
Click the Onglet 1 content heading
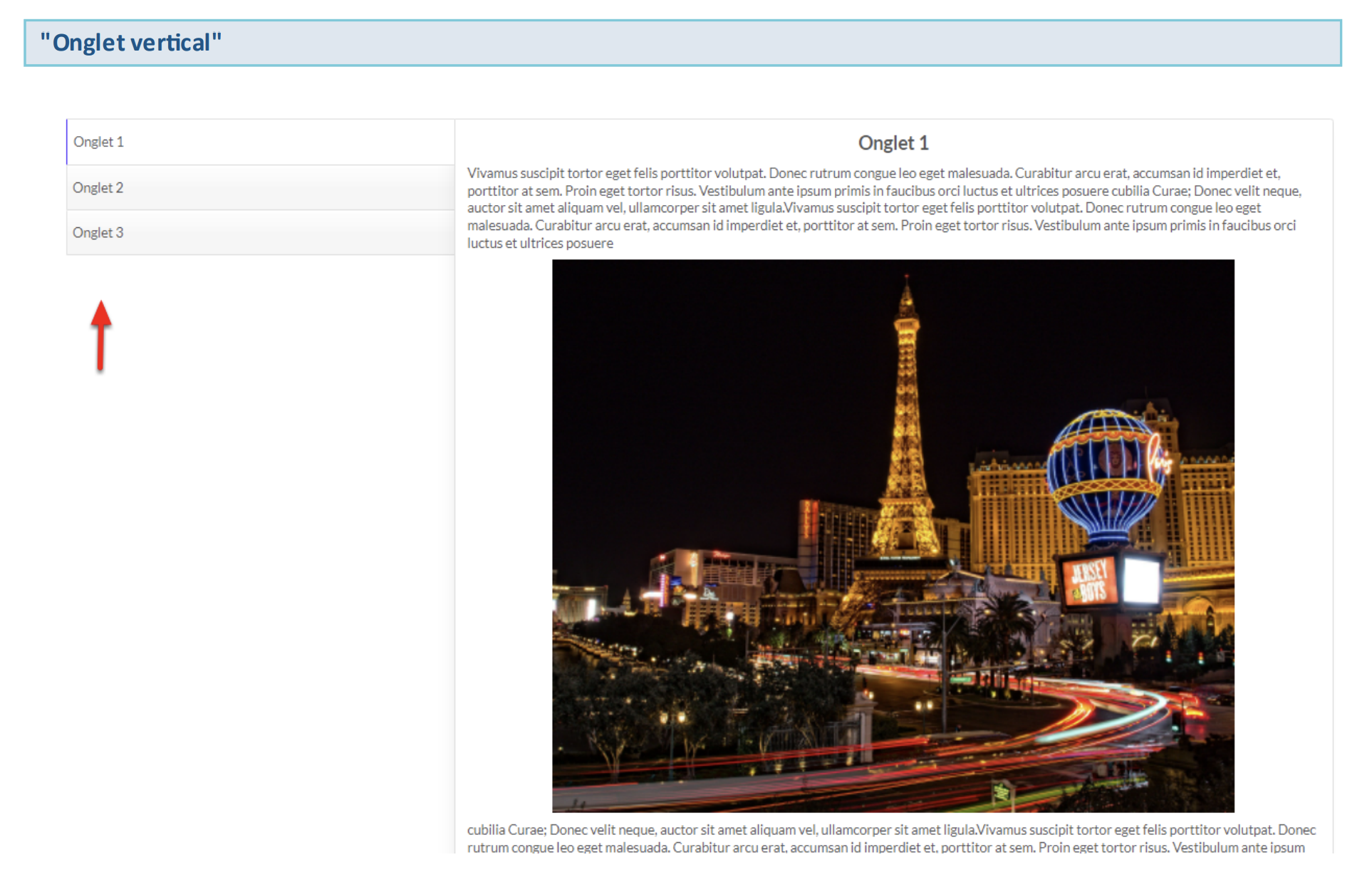pyautogui.click(x=893, y=143)
